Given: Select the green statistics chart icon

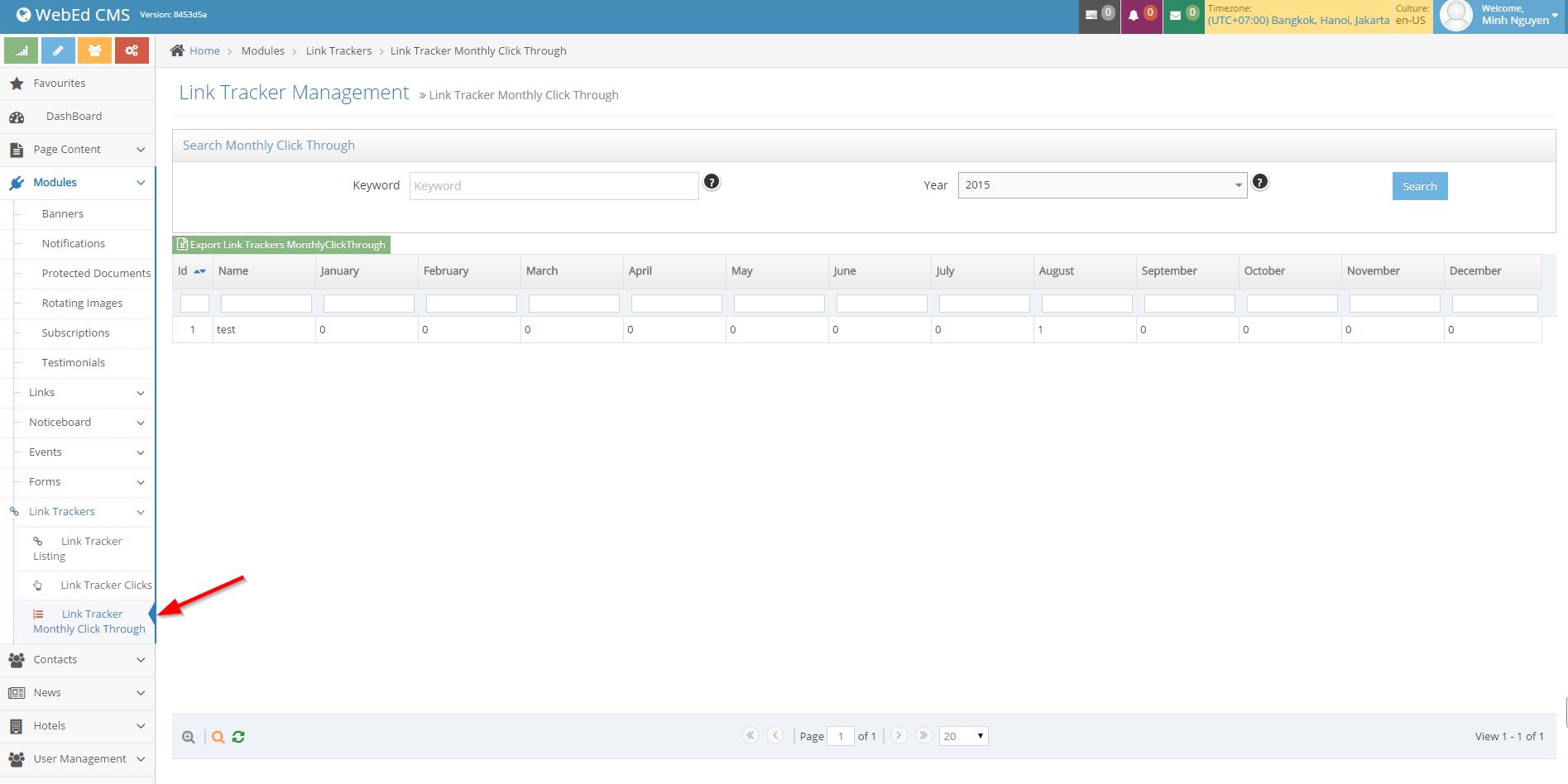Looking at the screenshot, I should pyautogui.click(x=21, y=50).
